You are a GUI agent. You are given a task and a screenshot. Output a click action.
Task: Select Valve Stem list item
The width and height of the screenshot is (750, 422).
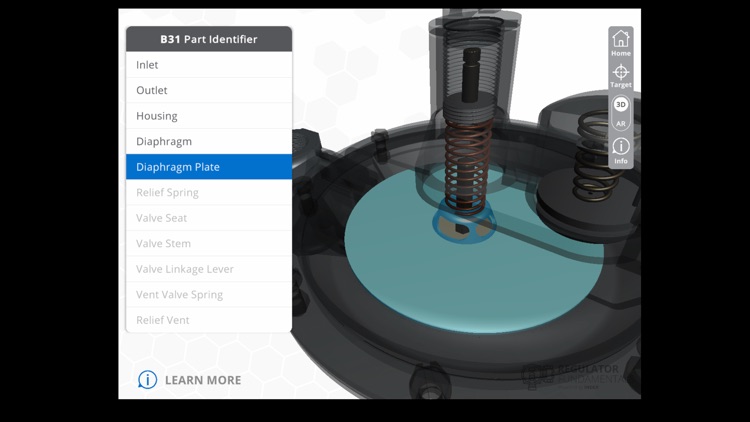pyautogui.click(x=209, y=243)
